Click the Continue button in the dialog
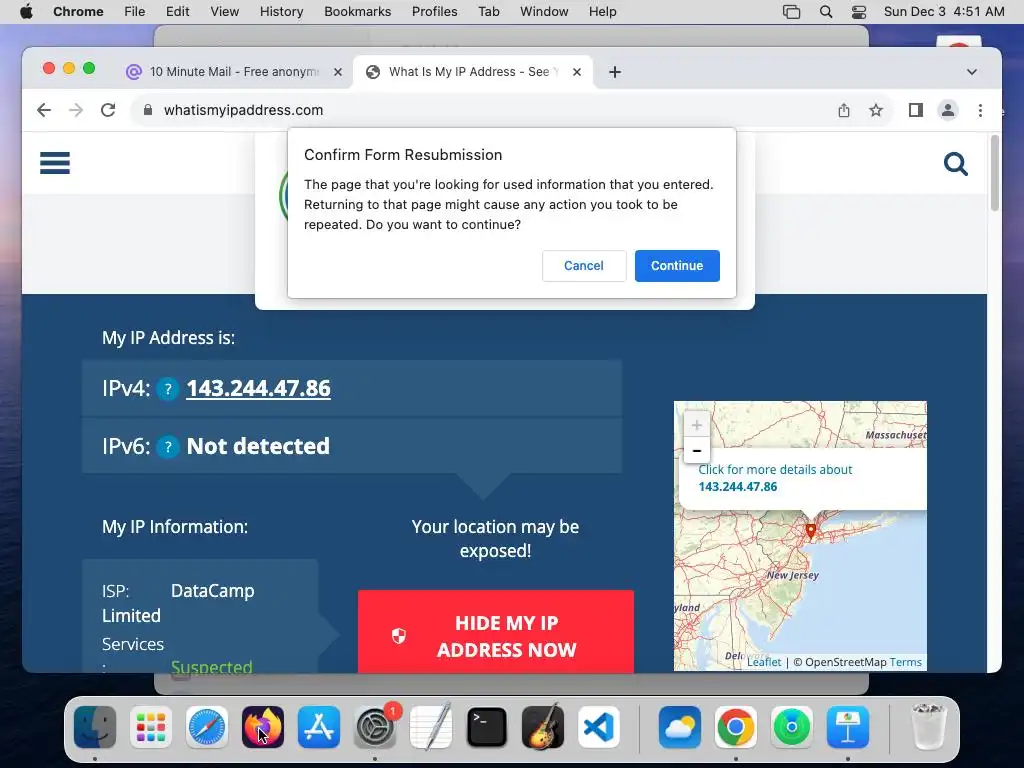The width and height of the screenshot is (1024, 768). 677,266
